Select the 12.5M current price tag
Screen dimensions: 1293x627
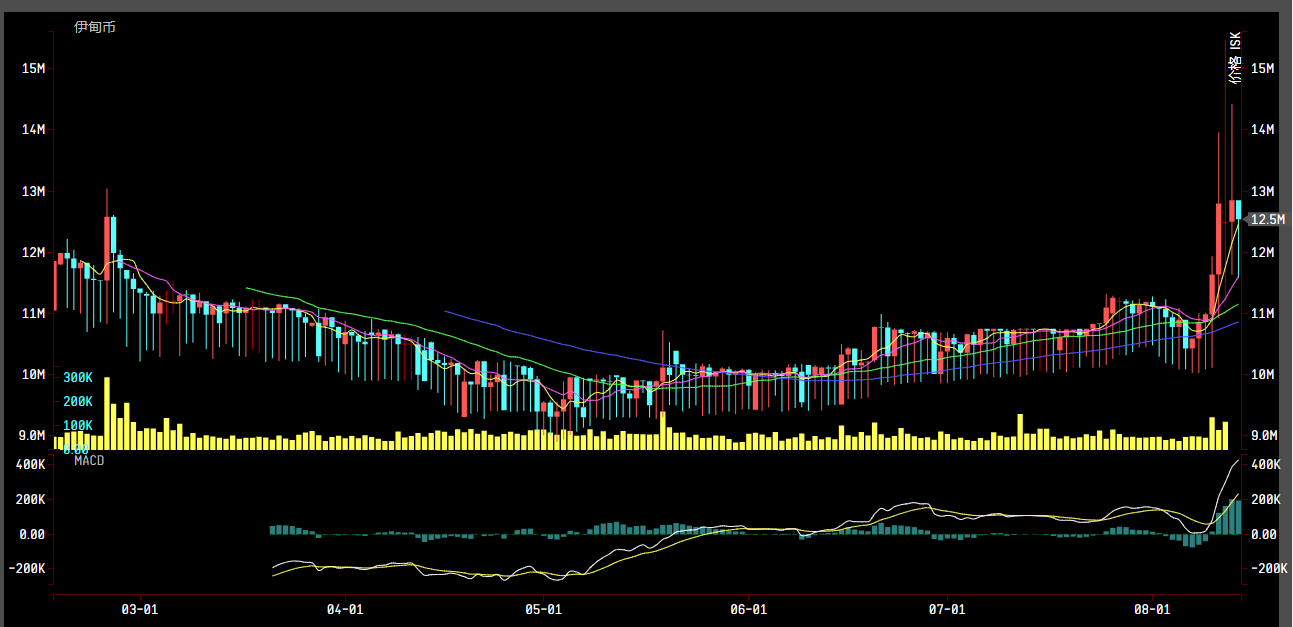click(1267, 219)
